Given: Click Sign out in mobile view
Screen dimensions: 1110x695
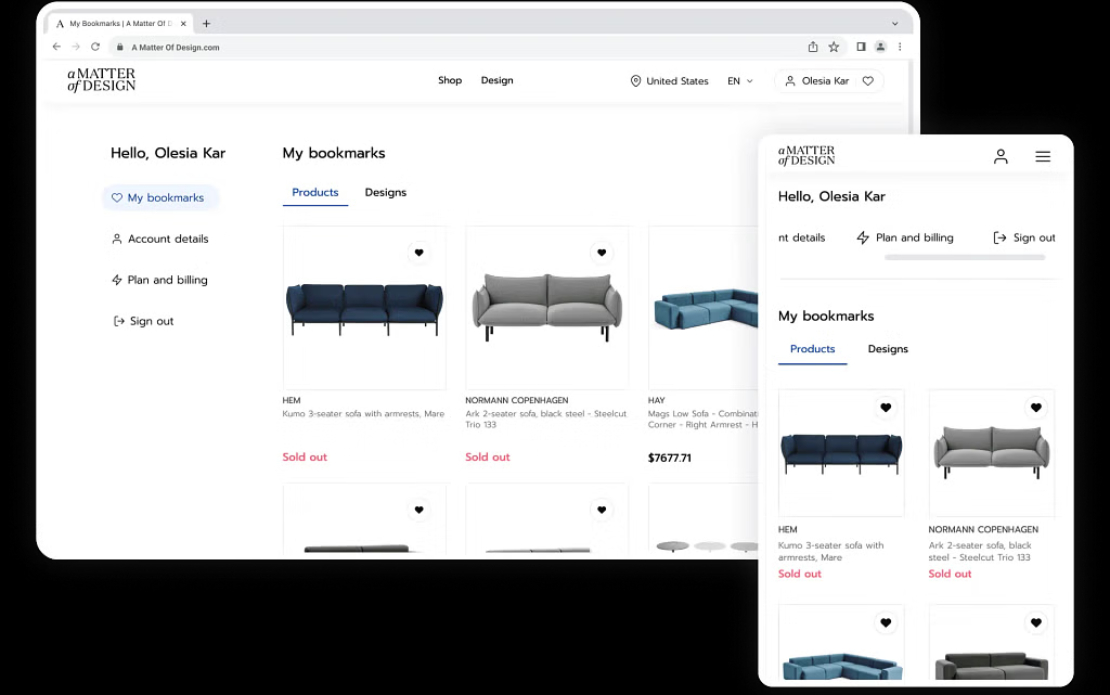Looking at the screenshot, I should pos(1024,238).
